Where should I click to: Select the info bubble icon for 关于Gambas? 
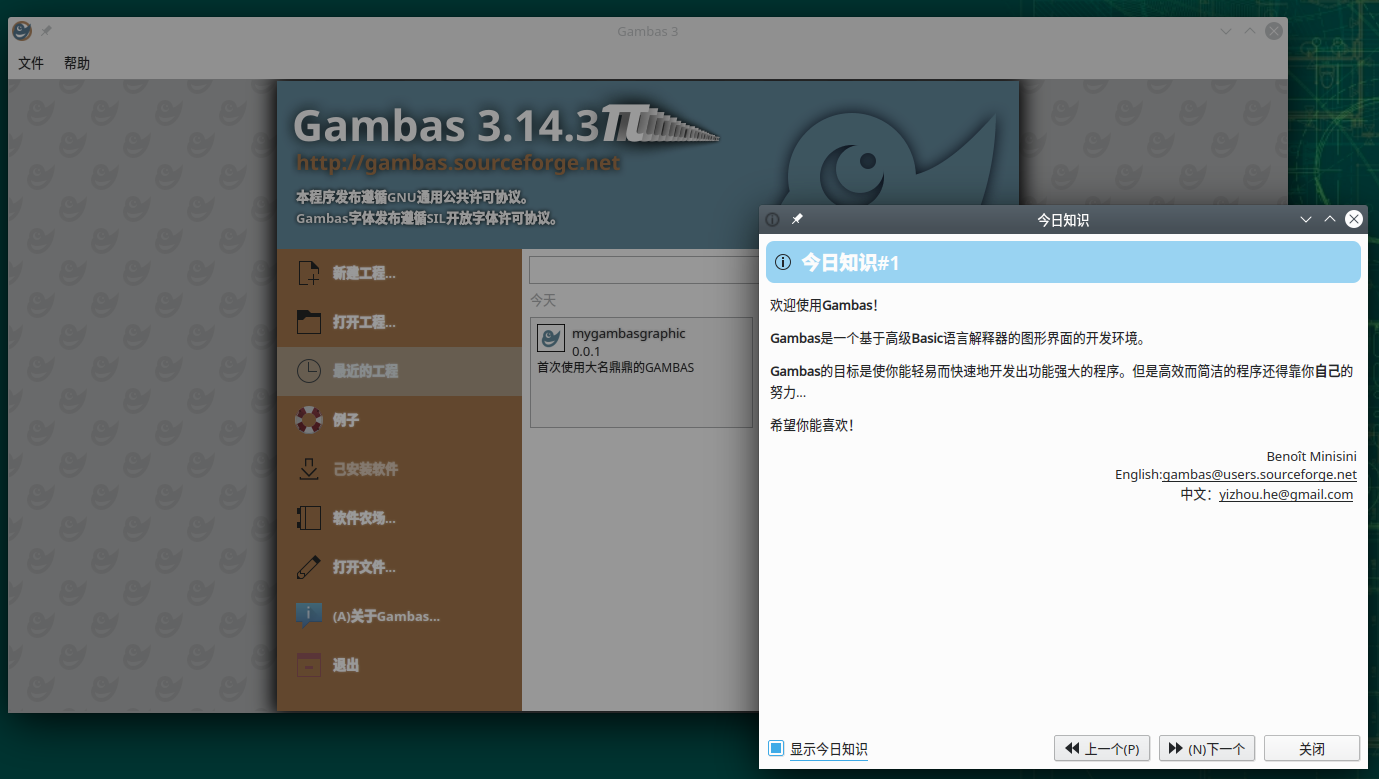[x=307, y=615]
